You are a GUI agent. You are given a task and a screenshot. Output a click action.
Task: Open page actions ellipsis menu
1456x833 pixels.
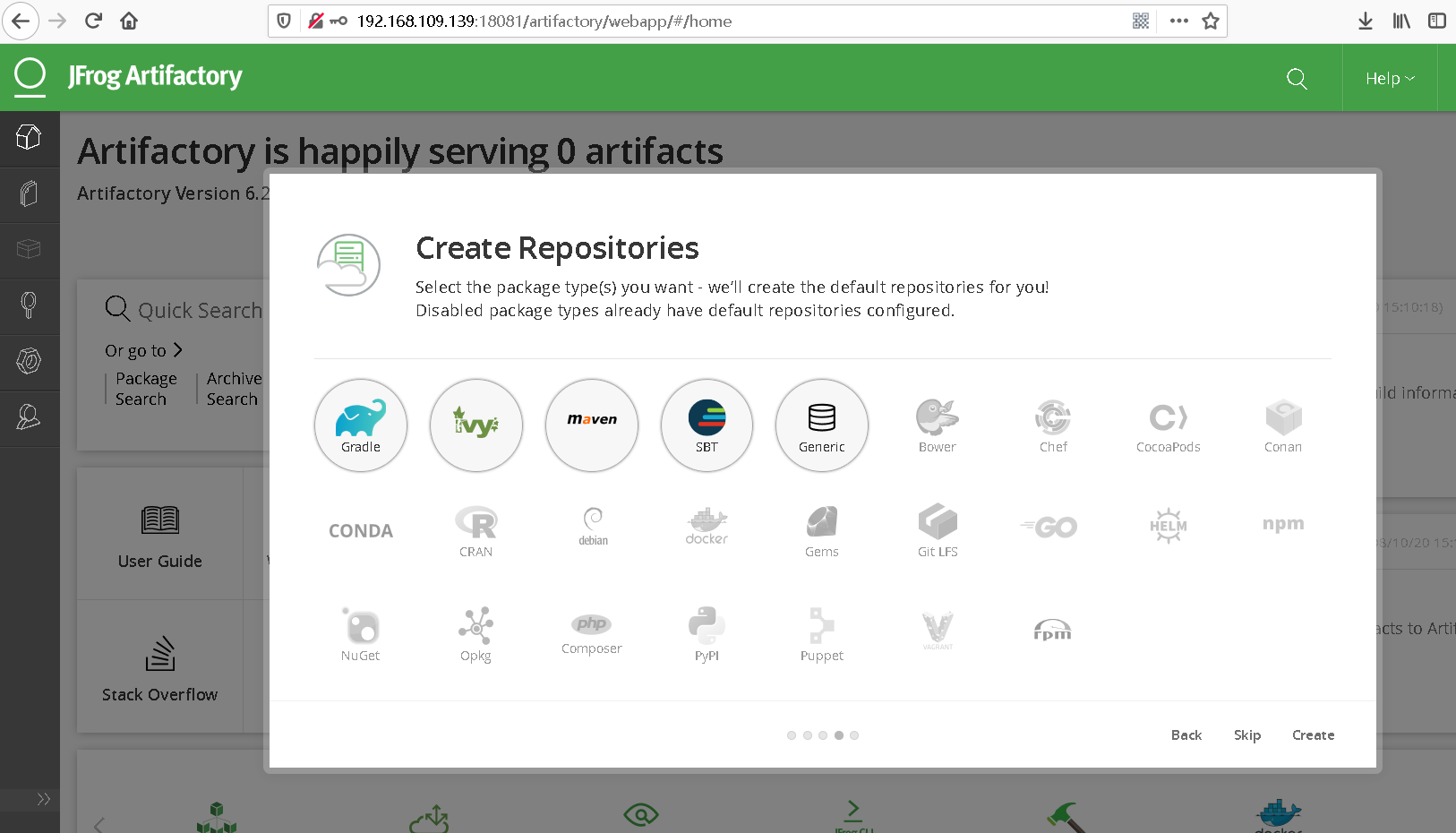1178,21
